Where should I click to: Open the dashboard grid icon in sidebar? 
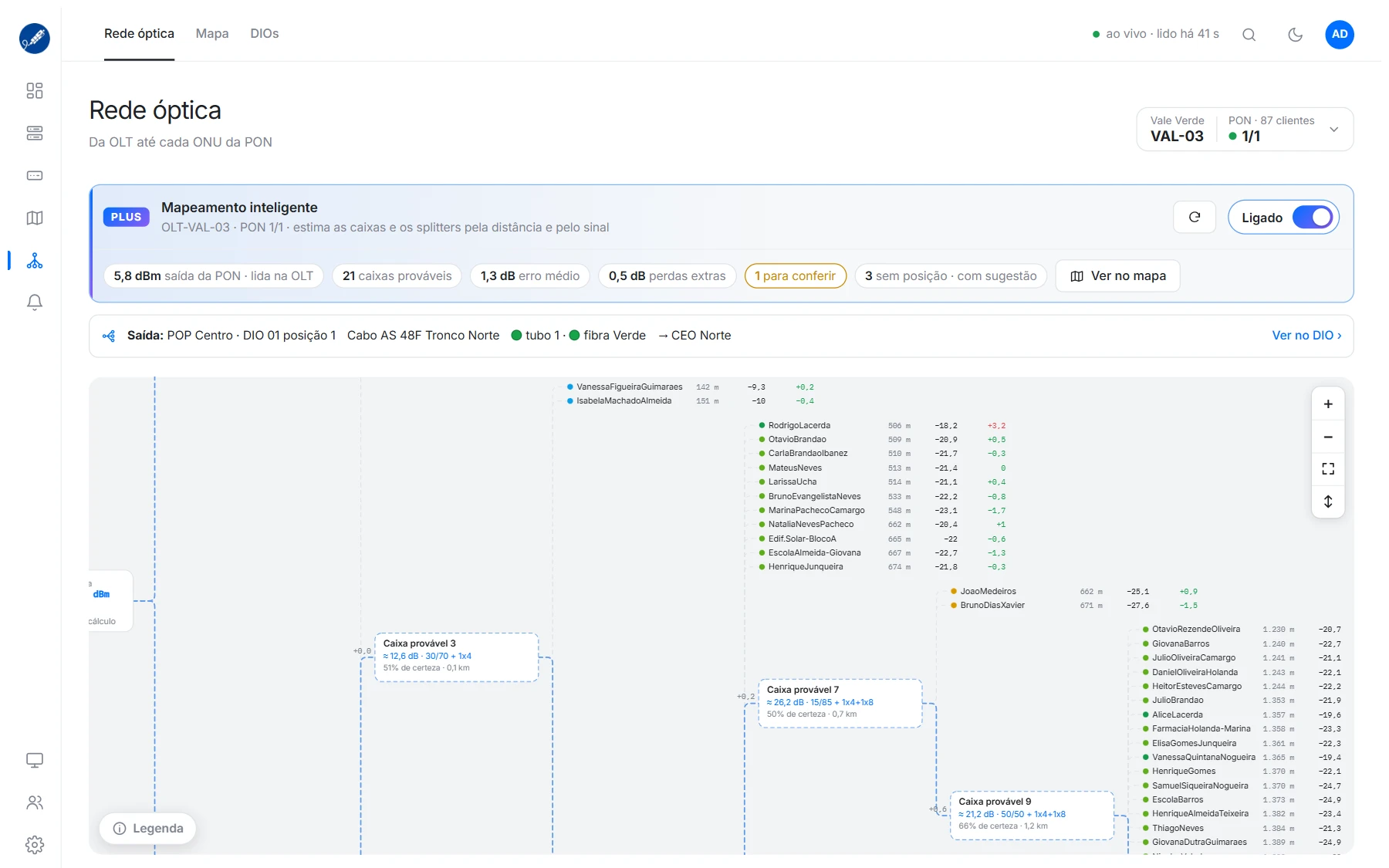[x=35, y=91]
